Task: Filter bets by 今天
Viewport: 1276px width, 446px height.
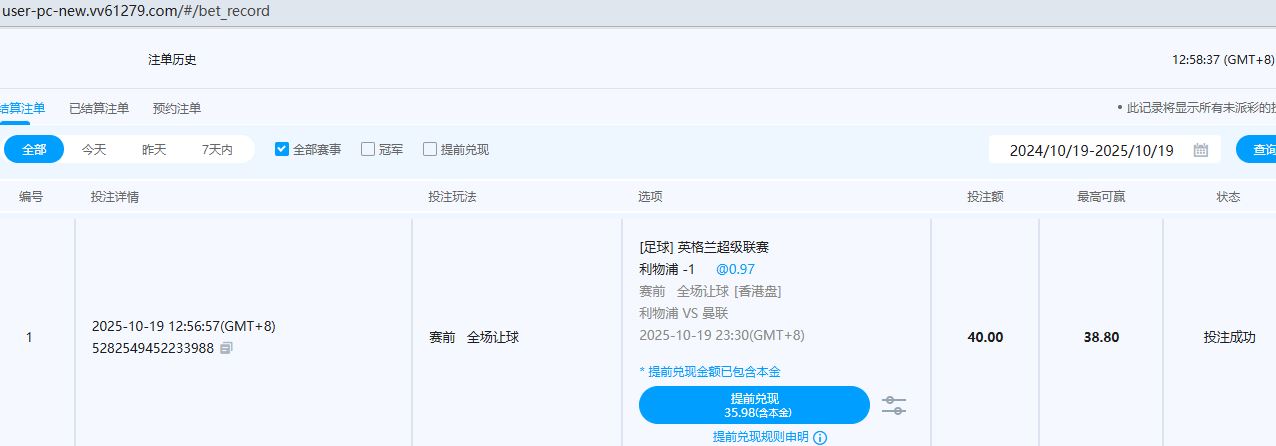Action: [x=94, y=149]
